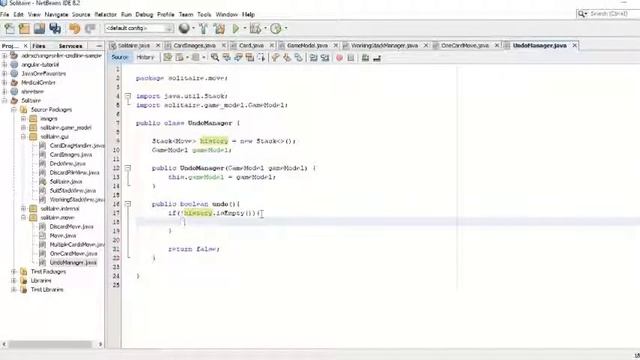Toggle Rectangular Selection in editor toolbar
The width and height of the screenshot is (640, 360).
click(x=261, y=58)
